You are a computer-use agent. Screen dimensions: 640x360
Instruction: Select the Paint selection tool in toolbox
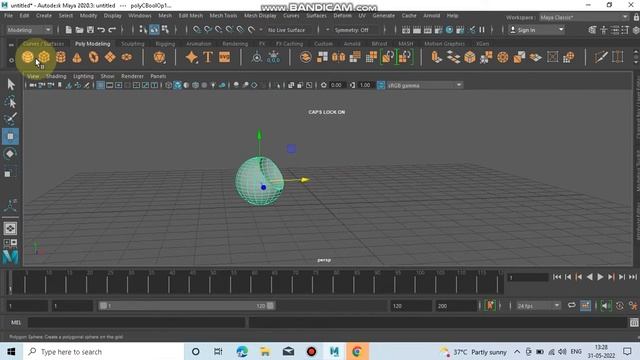(x=11, y=119)
